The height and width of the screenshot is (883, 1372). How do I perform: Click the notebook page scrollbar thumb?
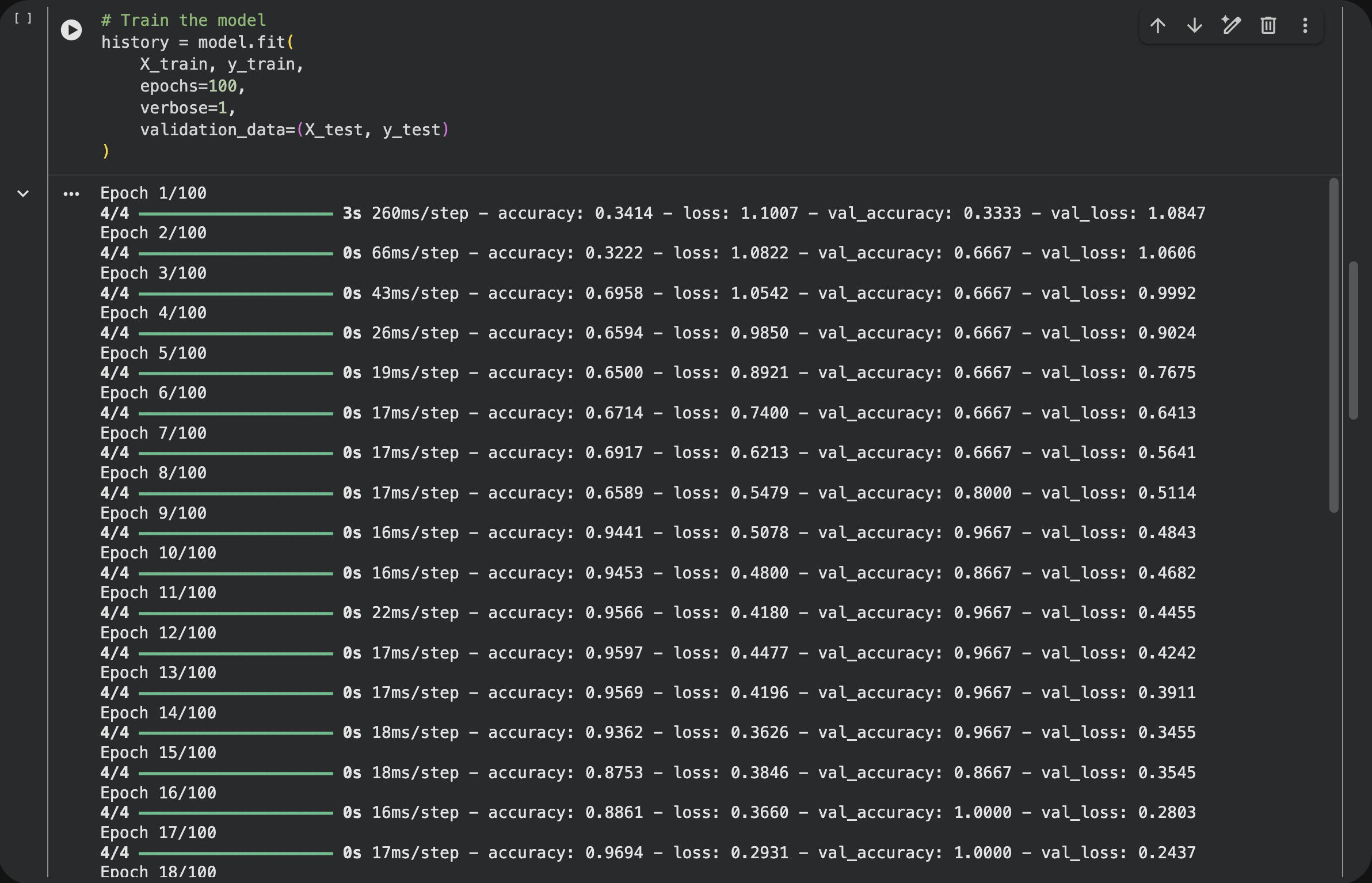[x=1354, y=341]
